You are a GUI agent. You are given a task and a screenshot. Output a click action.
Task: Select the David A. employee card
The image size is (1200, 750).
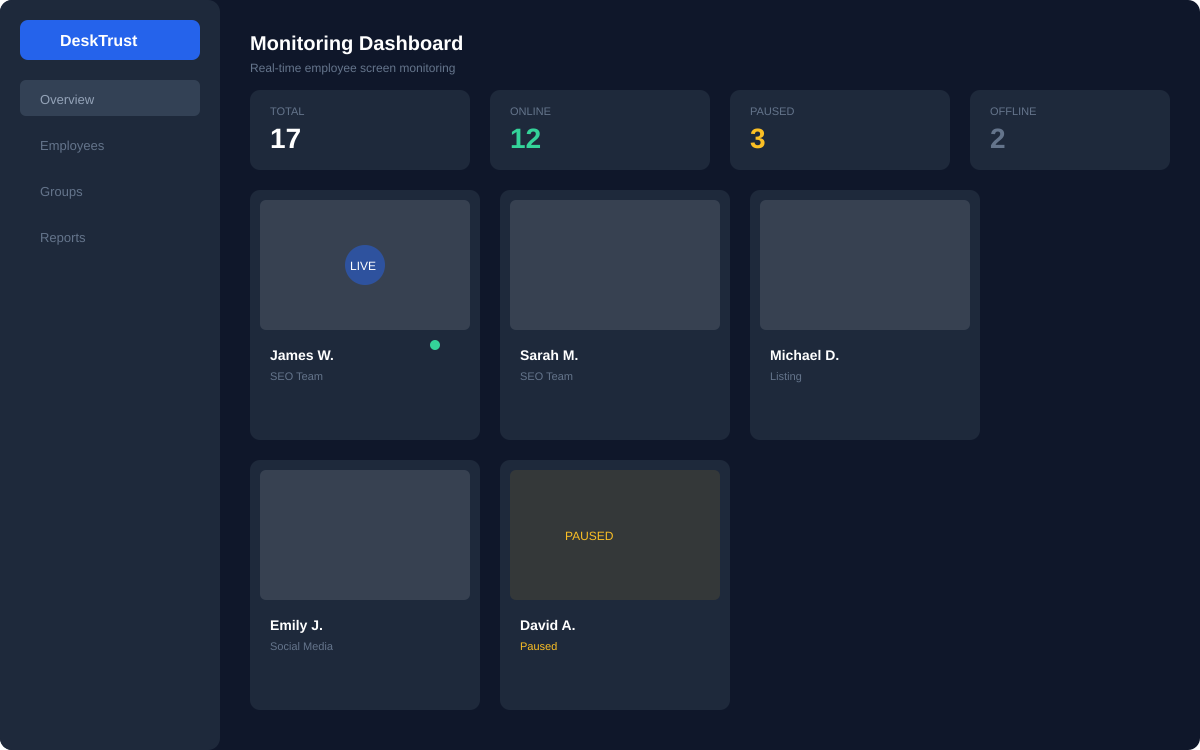[x=614, y=585]
